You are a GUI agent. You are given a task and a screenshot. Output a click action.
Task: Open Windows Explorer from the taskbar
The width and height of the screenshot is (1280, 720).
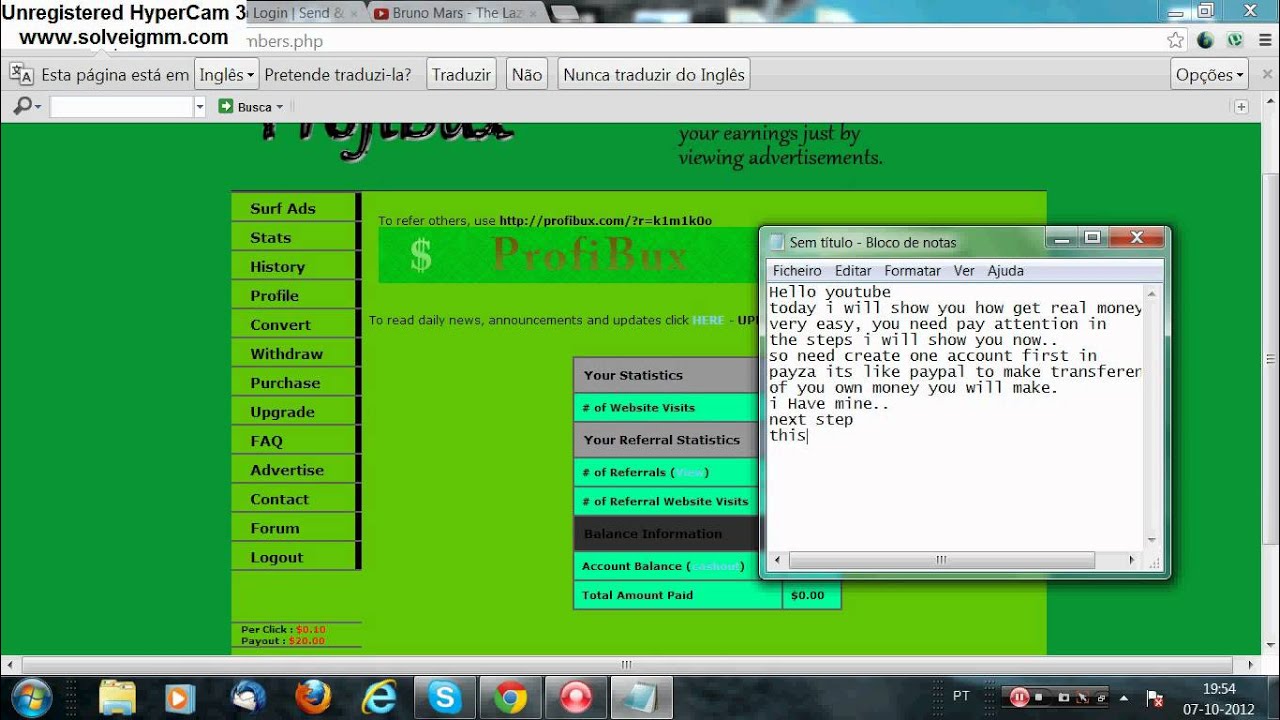(x=117, y=697)
